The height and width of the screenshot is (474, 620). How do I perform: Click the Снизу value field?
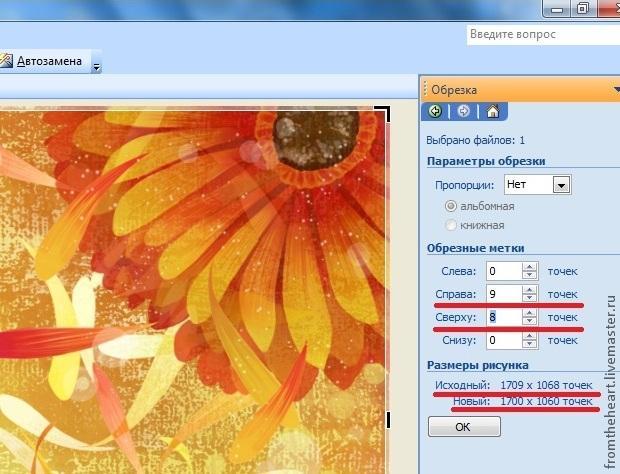tap(504, 340)
